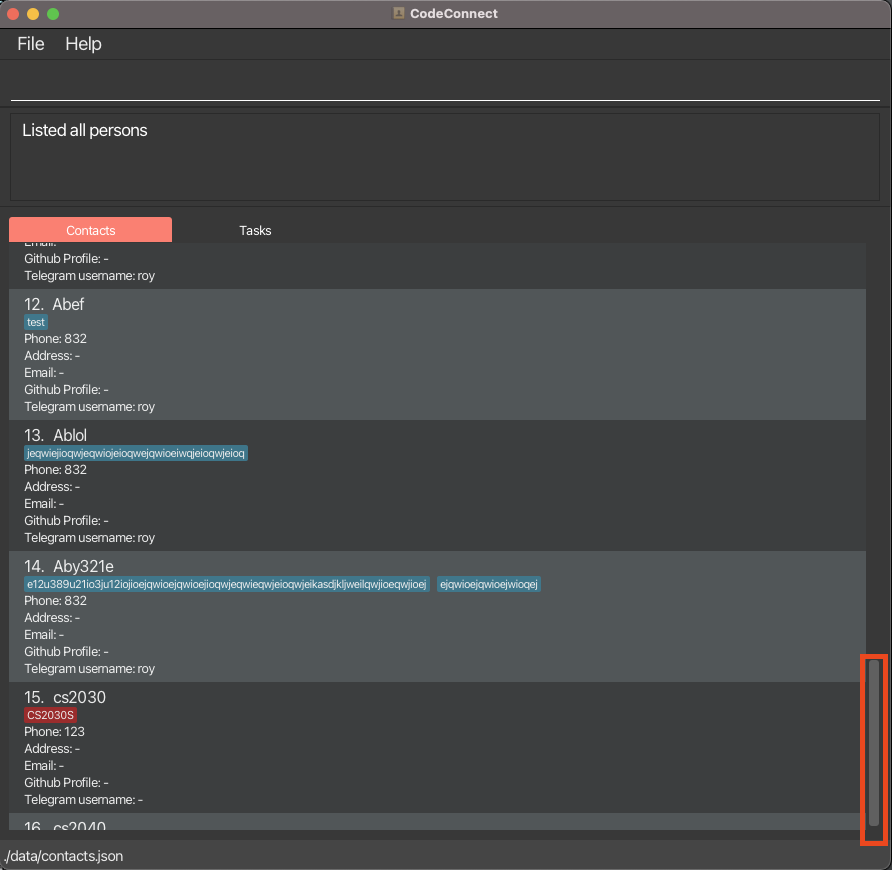Screen dimensions: 892x870
Task: Click 'Address: -' under Ablol
Action: [52, 486]
